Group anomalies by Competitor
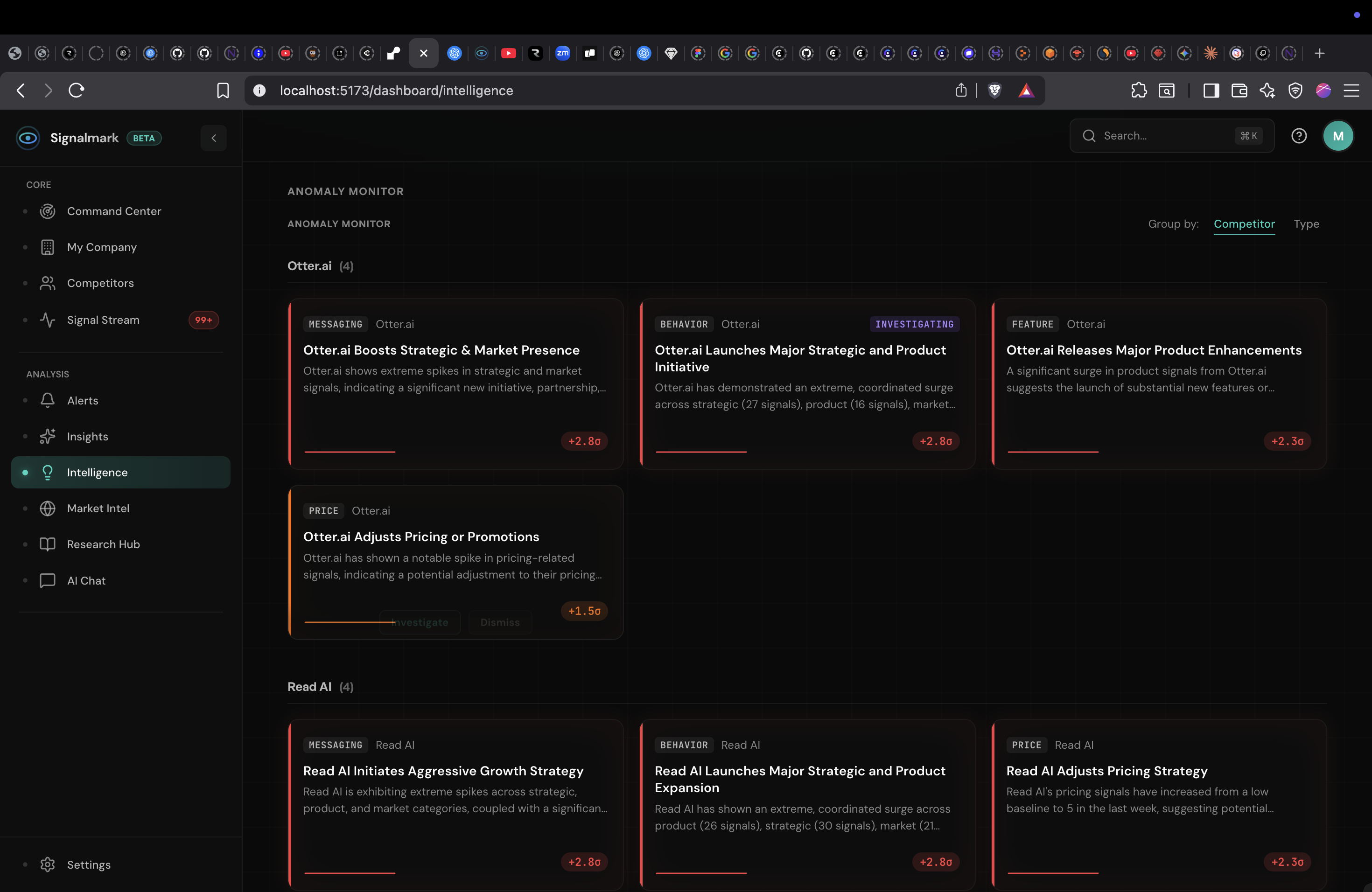1372x892 pixels. coord(1244,223)
